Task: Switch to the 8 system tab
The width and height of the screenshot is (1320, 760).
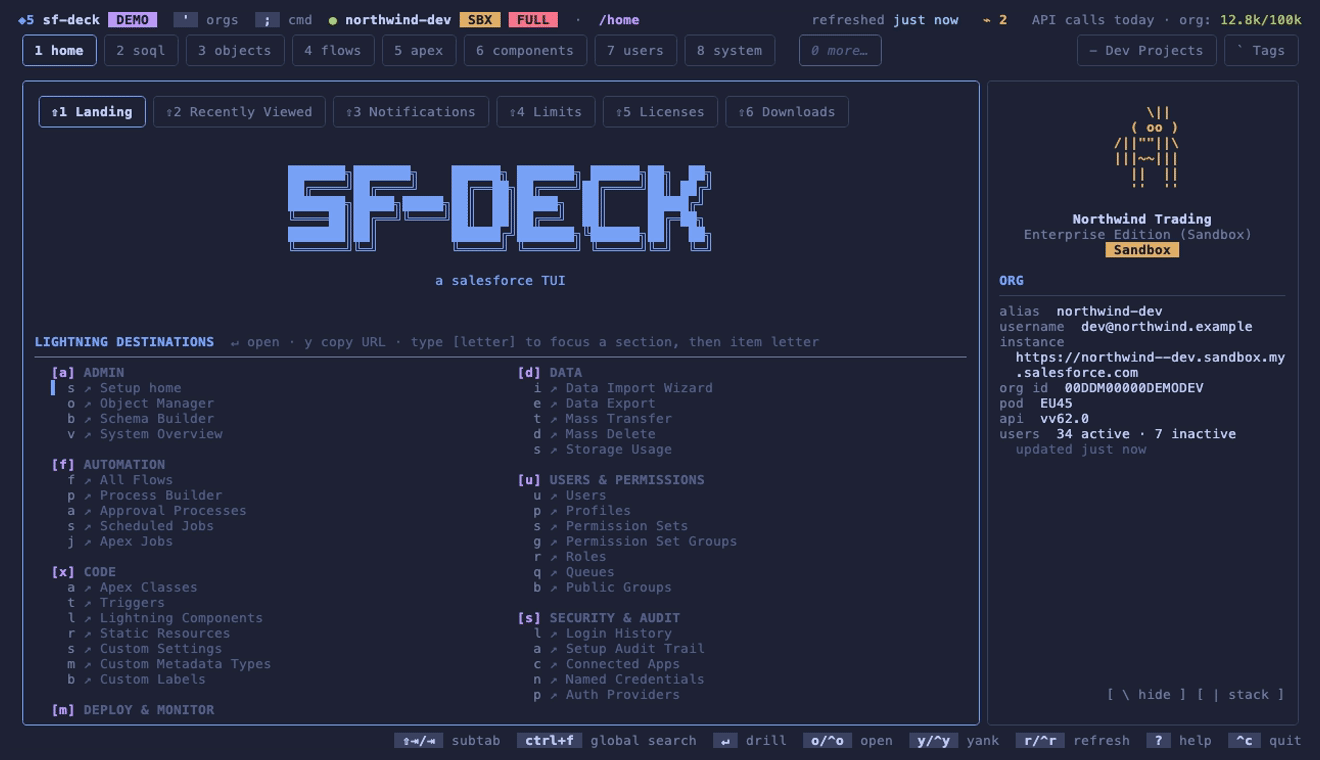Action: click(x=729, y=50)
